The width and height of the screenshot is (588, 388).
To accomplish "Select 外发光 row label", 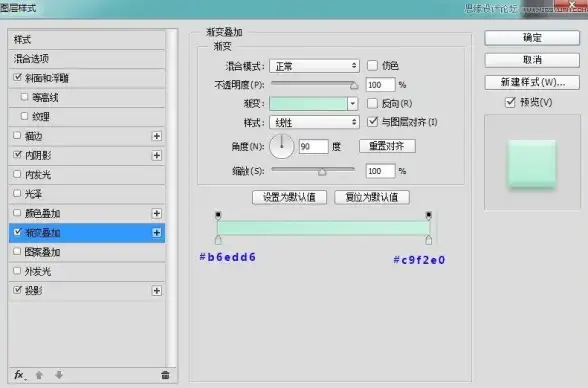I will coord(38,271).
